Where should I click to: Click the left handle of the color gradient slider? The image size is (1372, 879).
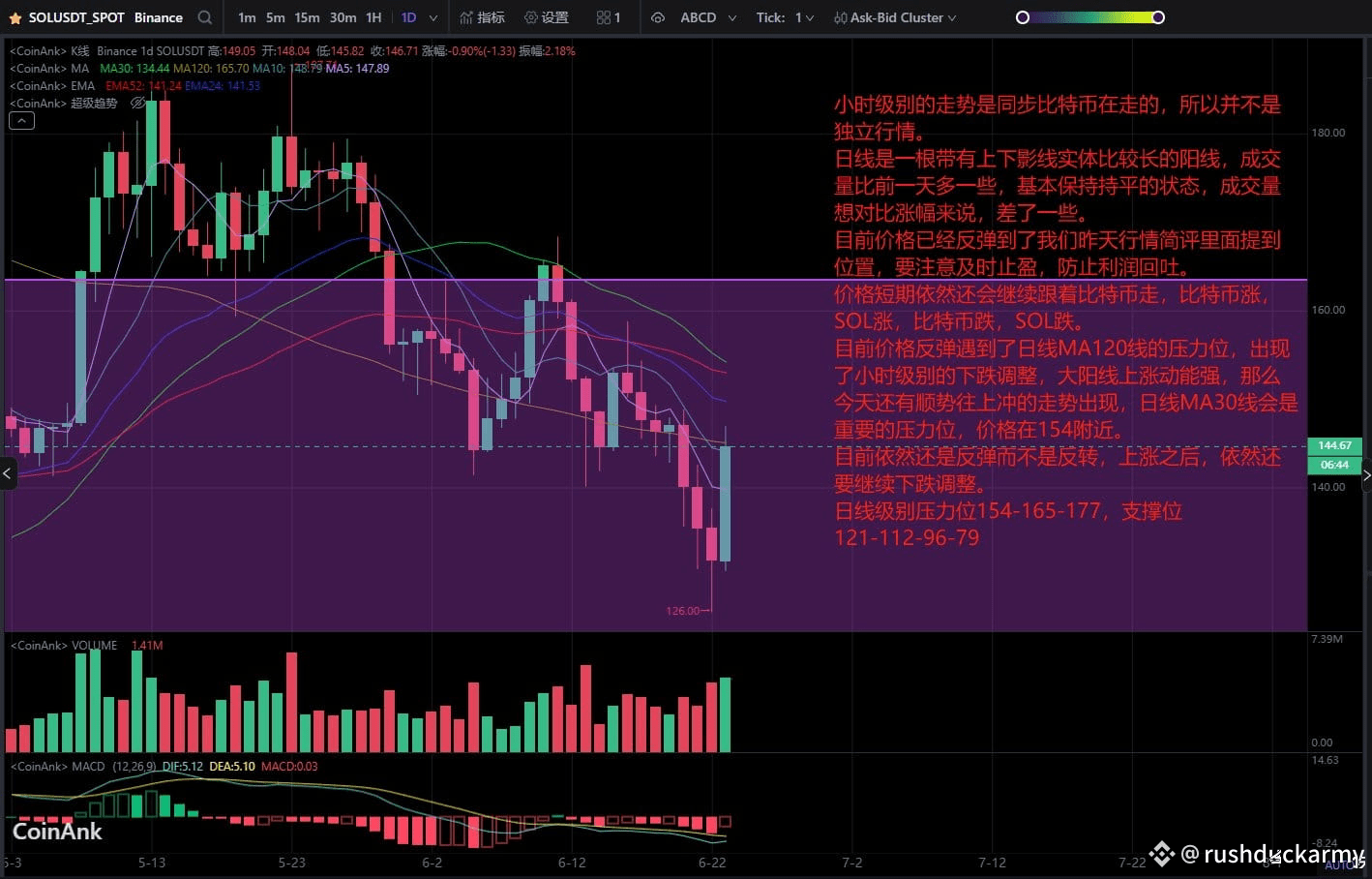1022,17
